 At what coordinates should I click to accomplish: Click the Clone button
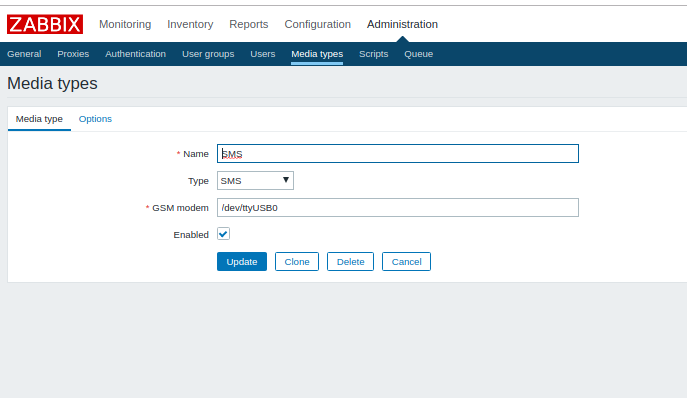pos(297,262)
